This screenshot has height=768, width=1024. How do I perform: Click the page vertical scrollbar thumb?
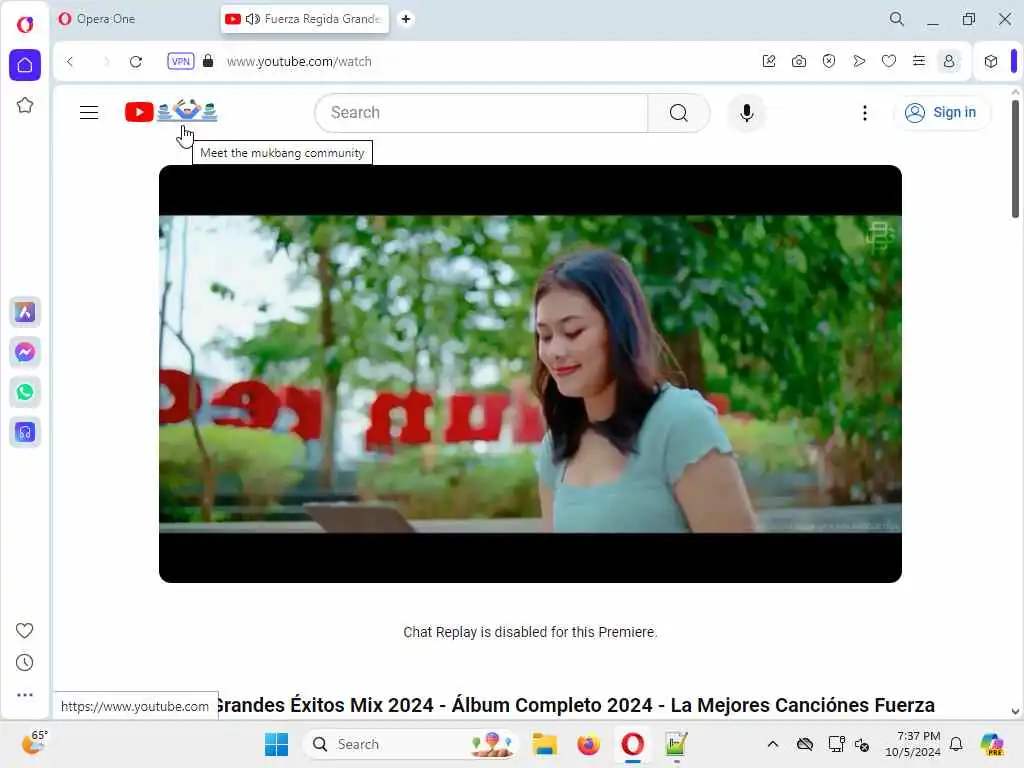(1016, 159)
